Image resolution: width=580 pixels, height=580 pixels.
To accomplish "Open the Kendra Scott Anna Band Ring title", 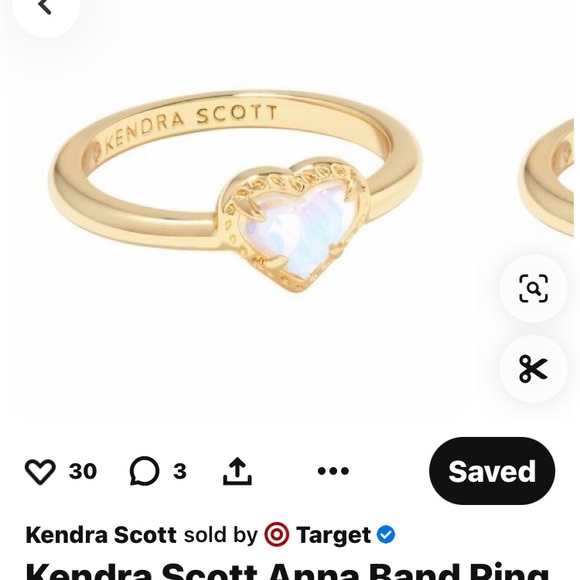I will point(287,572).
